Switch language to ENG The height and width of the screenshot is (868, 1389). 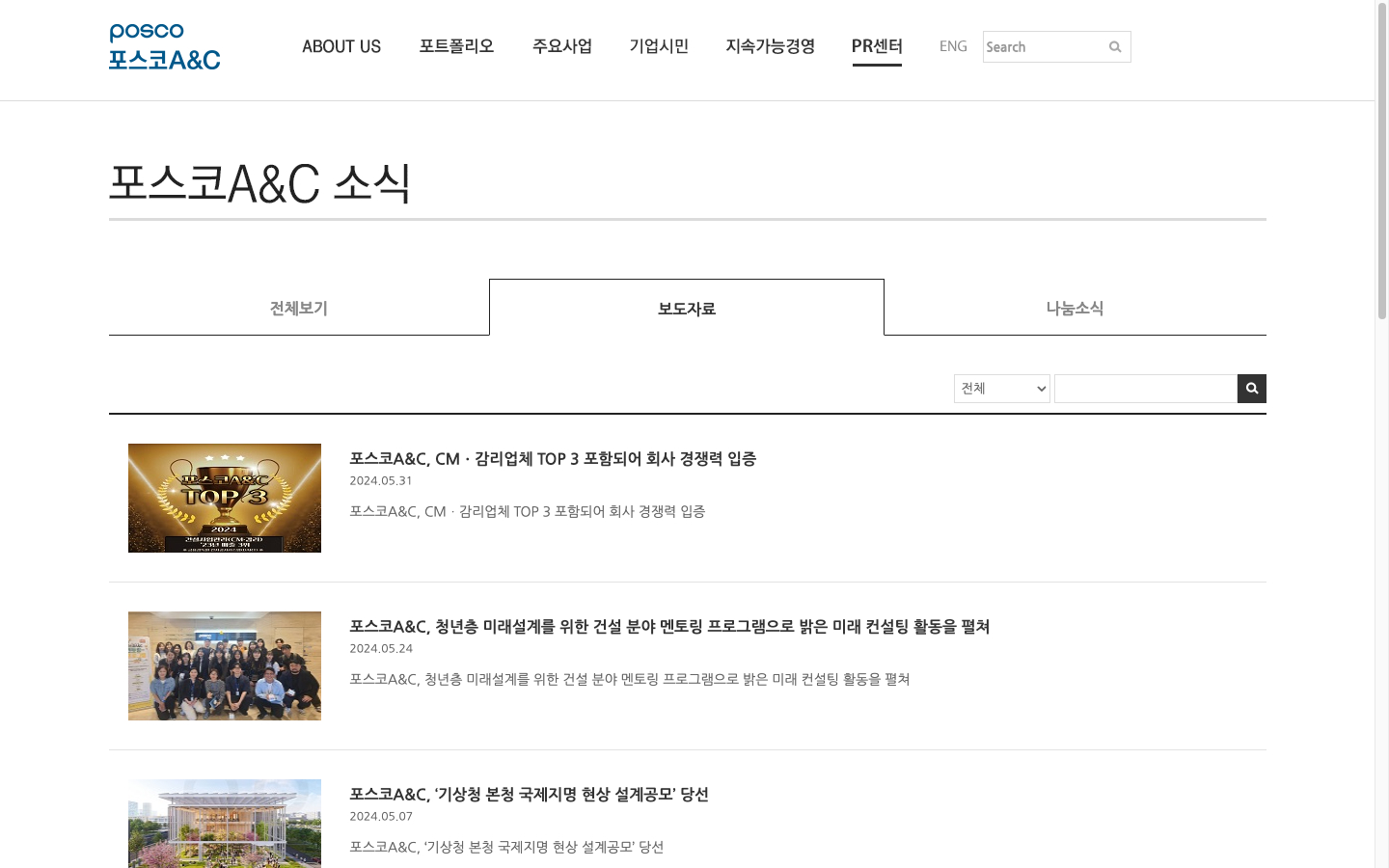(x=953, y=46)
